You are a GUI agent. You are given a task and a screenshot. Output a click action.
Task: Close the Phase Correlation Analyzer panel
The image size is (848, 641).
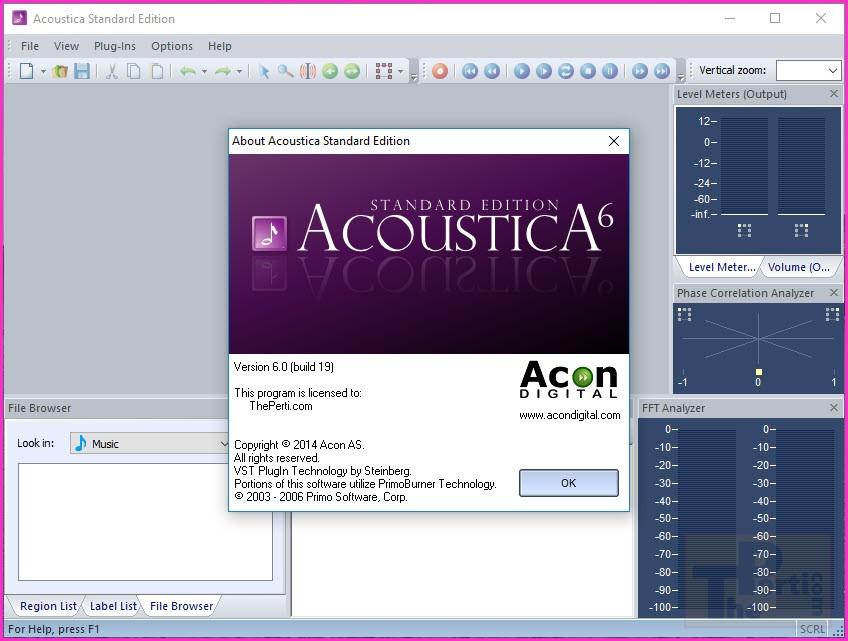point(834,293)
